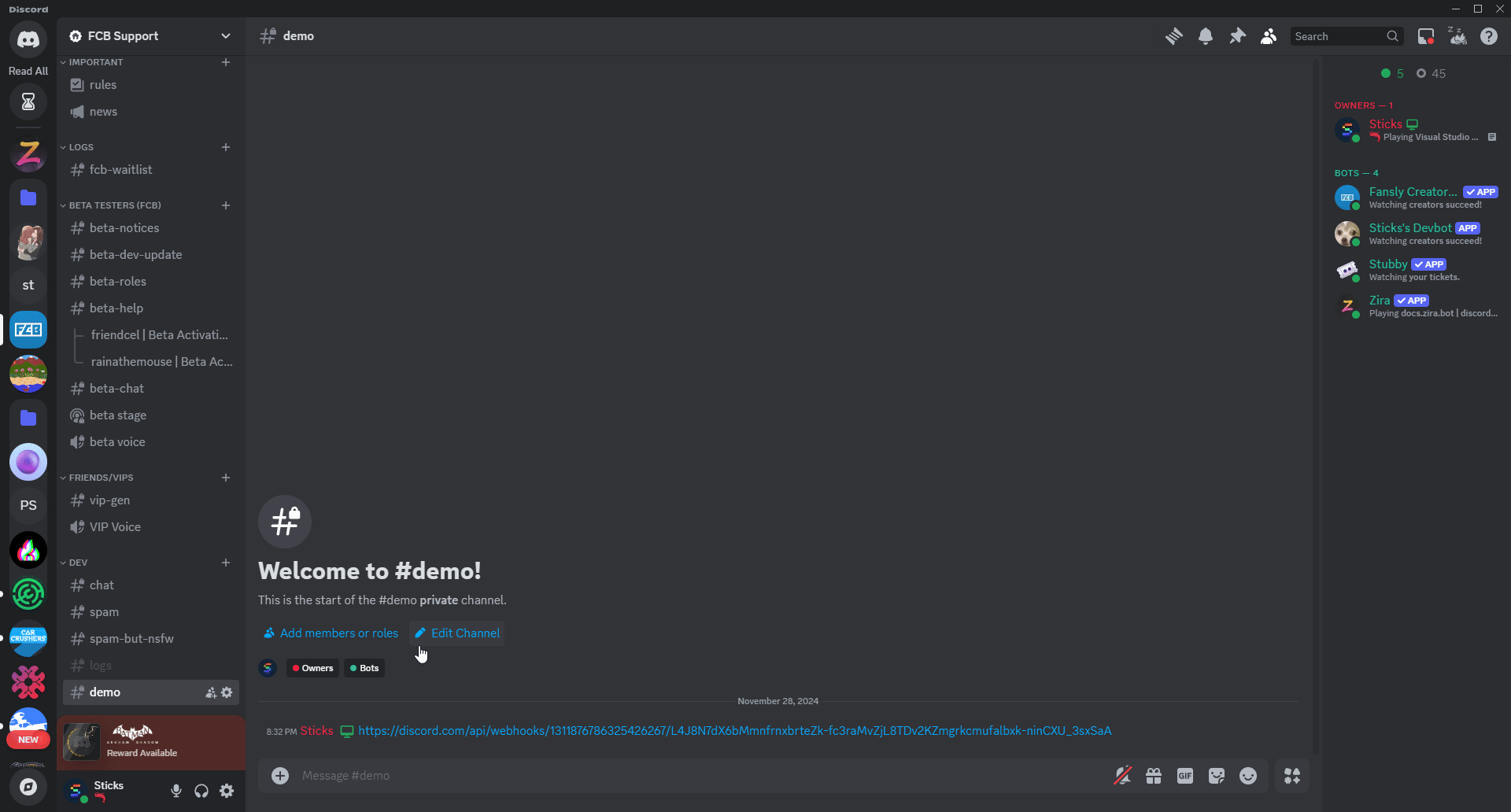Click in the Message #demo input field
Screen dimensions: 1511x812
[x=551, y=775]
